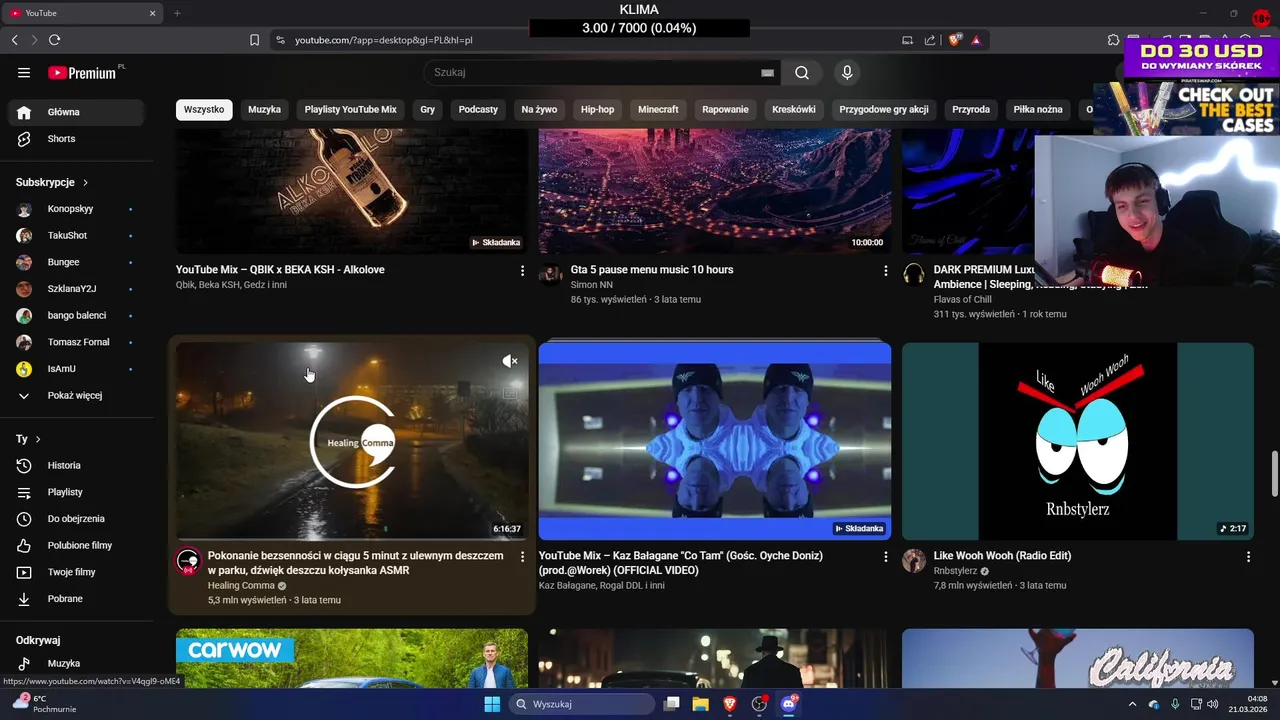Select the Minecraft filter chip

pyautogui.click(x=658, y=109)
